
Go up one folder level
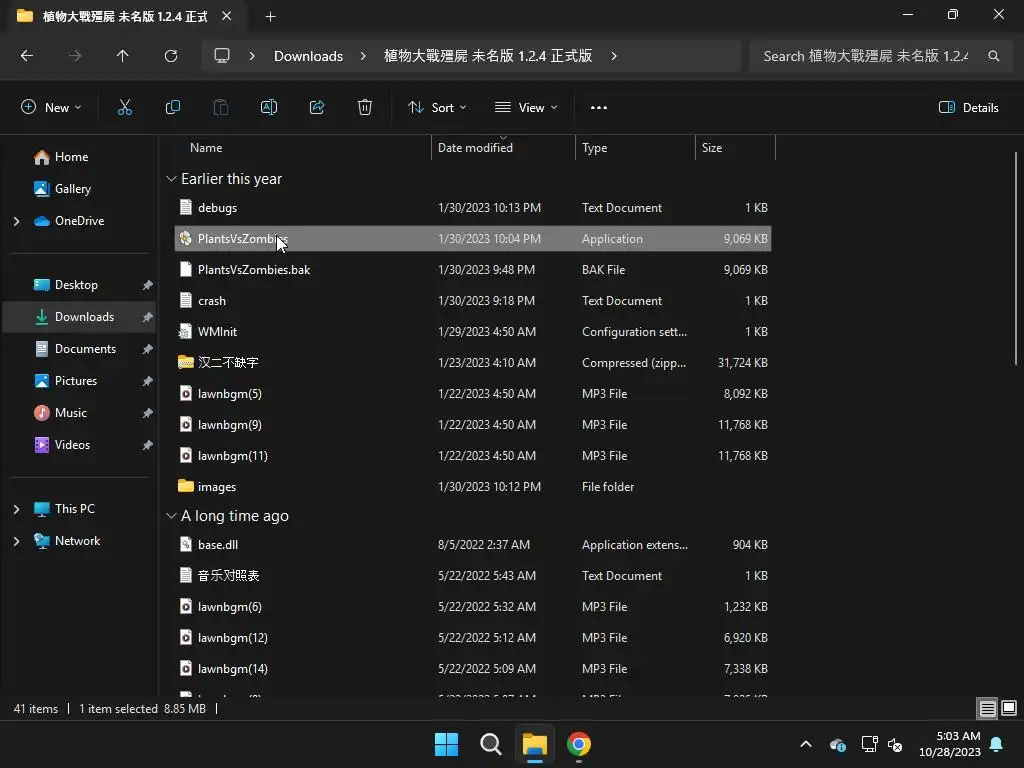(122, 56)
